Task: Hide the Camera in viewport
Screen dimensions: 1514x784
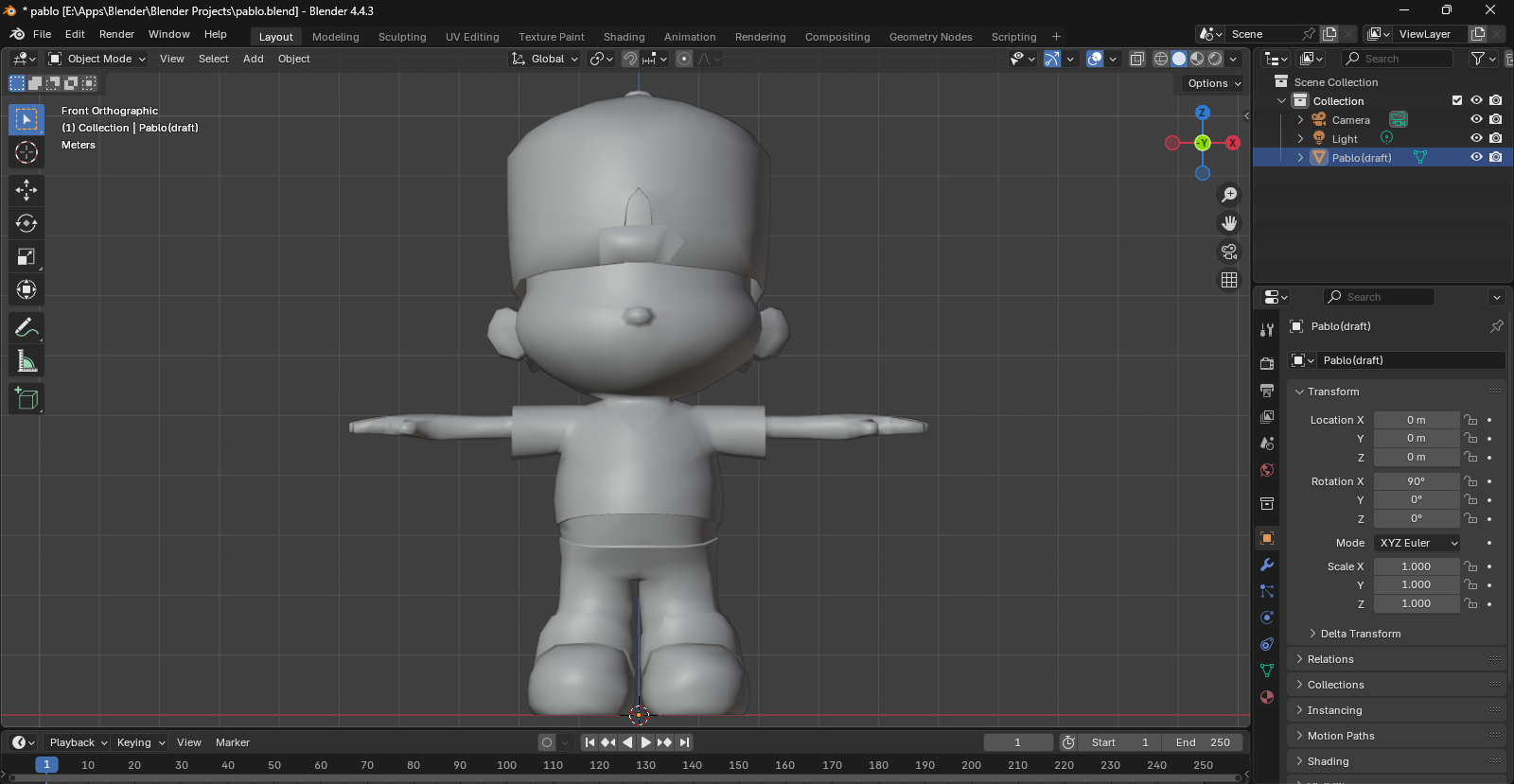Action: (1476, 119)
